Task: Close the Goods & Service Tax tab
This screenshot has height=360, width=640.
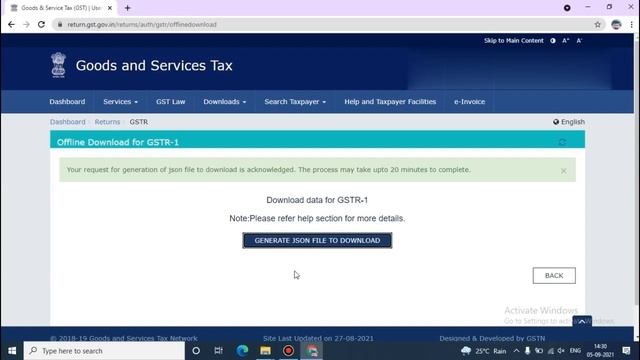Action: [x=110, y=8]
